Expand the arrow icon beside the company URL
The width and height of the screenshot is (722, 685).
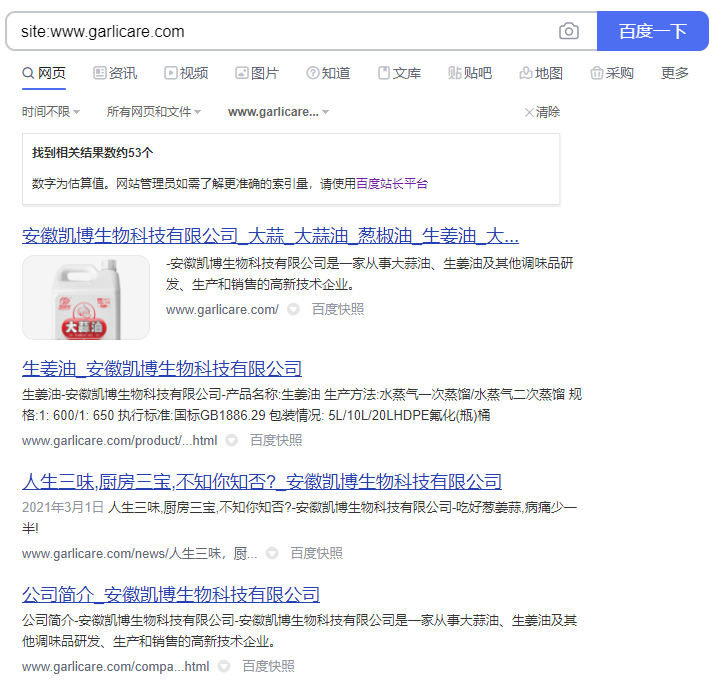click(224, 666)
